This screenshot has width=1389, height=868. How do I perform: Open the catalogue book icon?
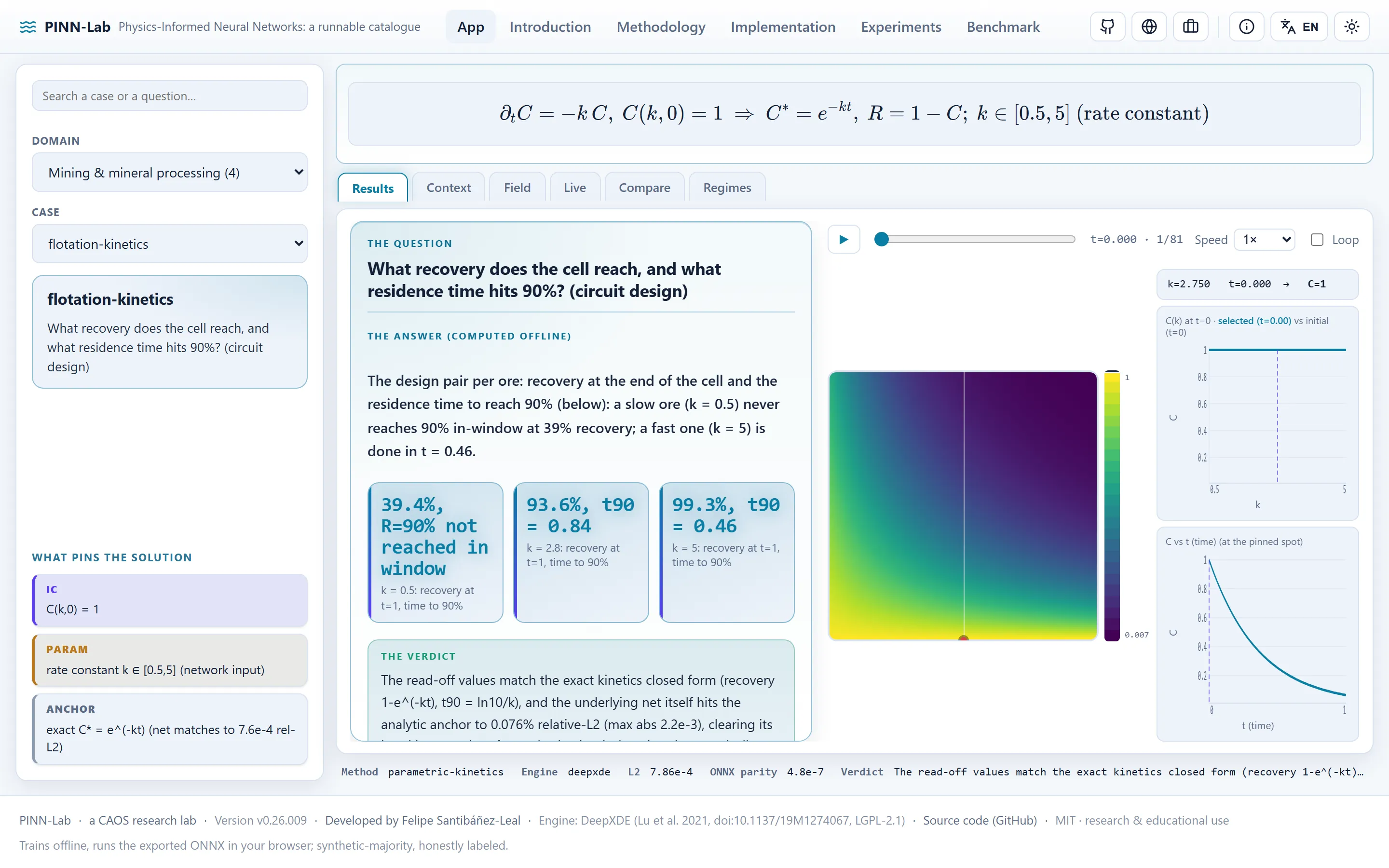pos(1191,27)
